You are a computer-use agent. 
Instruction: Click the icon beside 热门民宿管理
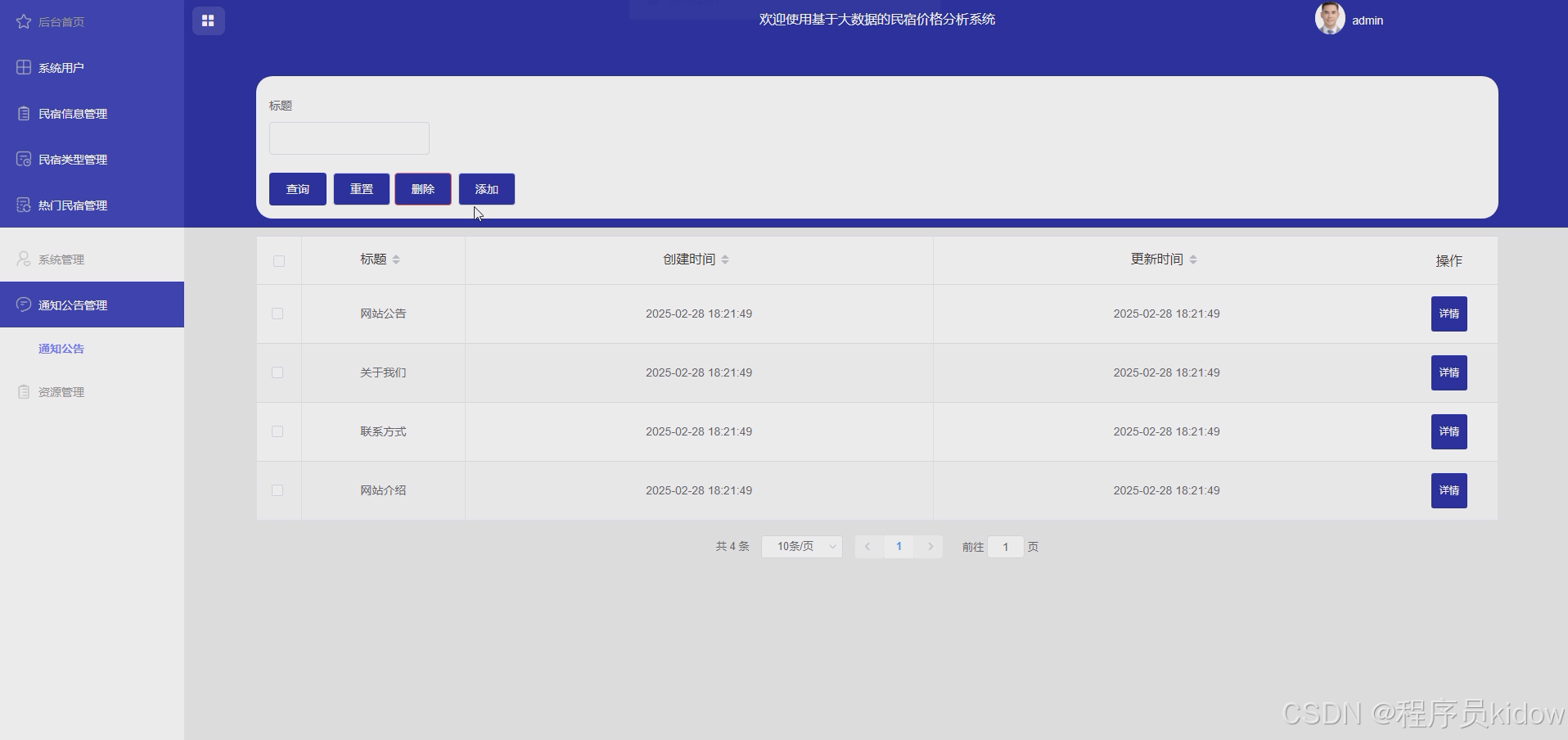24,205
